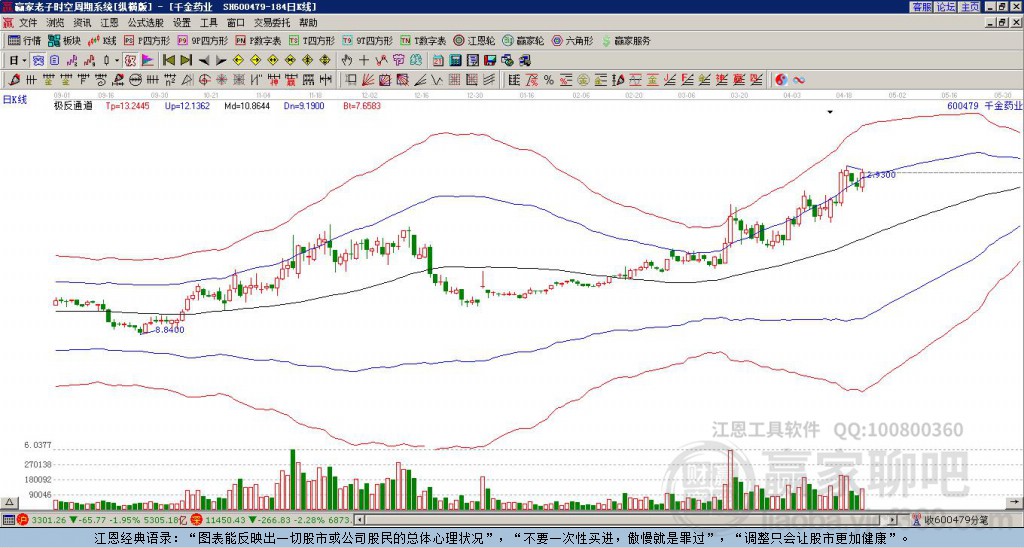Click the 客服 customer service button
This screenshot has width=1024, height=548.
(921, 7)
